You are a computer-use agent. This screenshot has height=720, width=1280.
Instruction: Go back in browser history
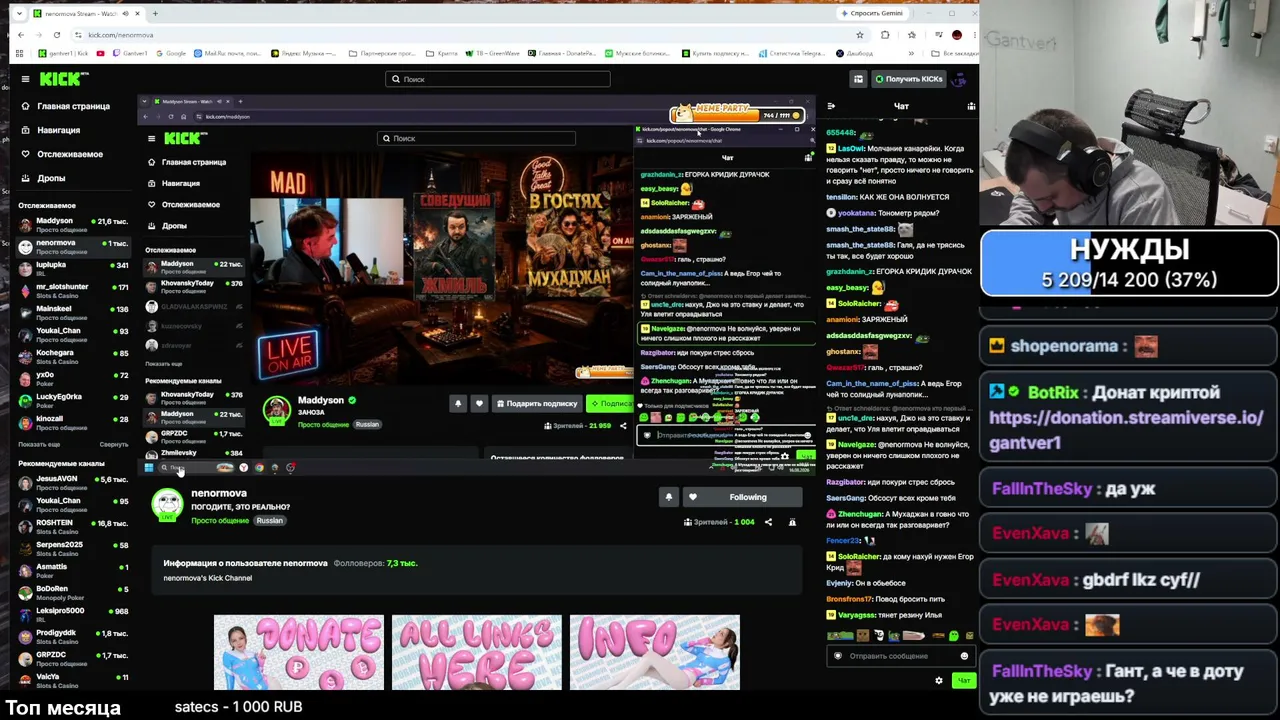[21, 35]
